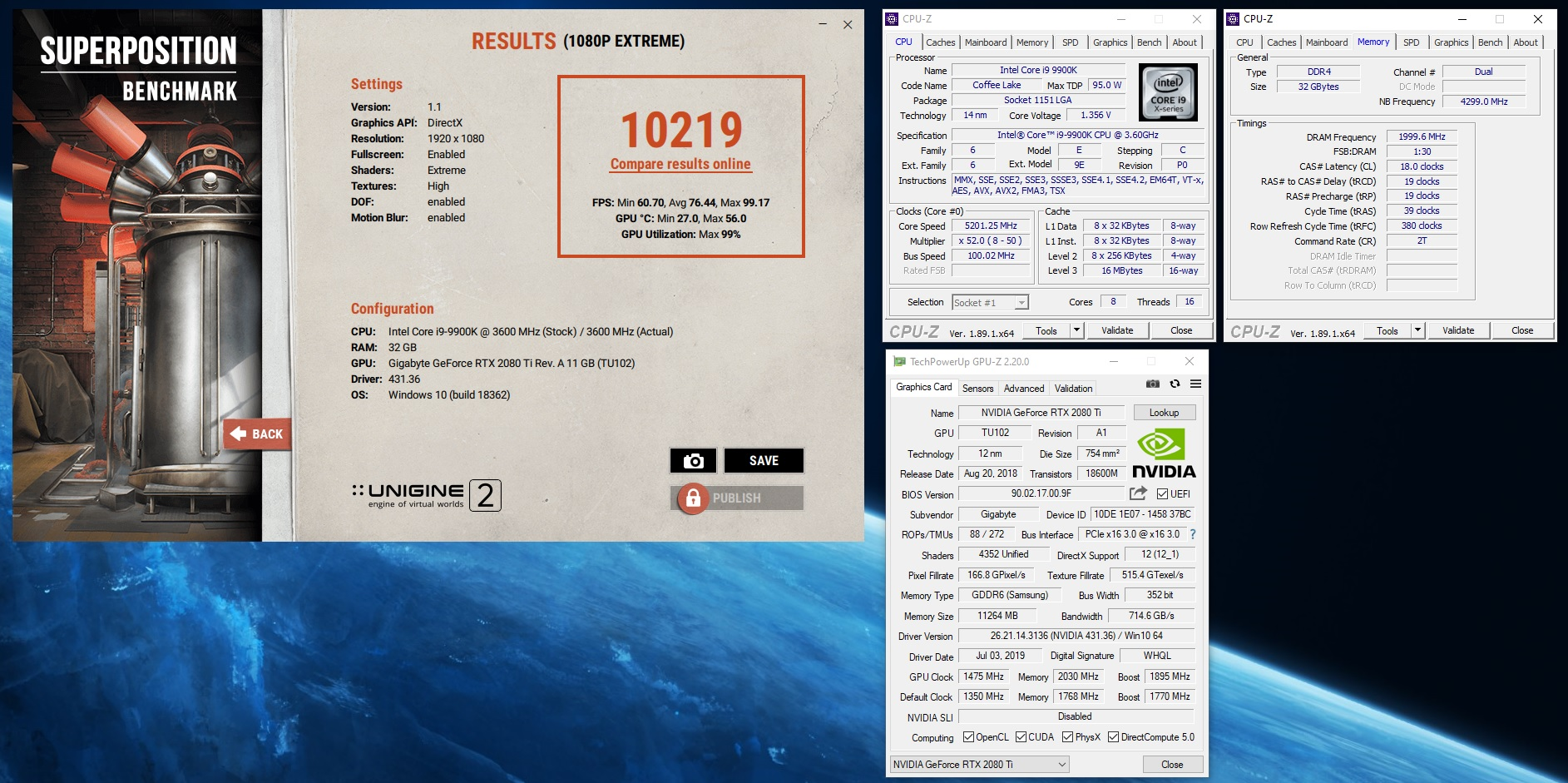Go back with the red BACK button

tap(257, 434)
